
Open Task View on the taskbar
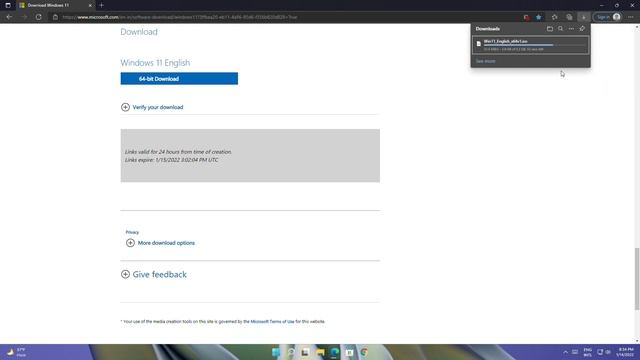pos(305,352)
